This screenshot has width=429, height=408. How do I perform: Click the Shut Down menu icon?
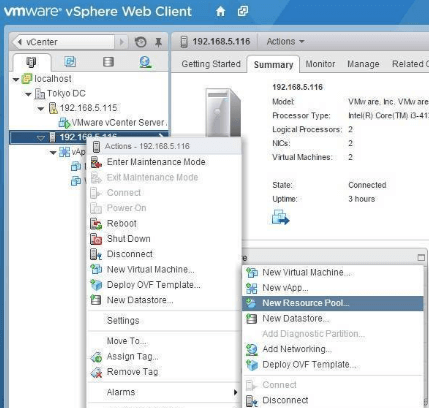[96, 239]
